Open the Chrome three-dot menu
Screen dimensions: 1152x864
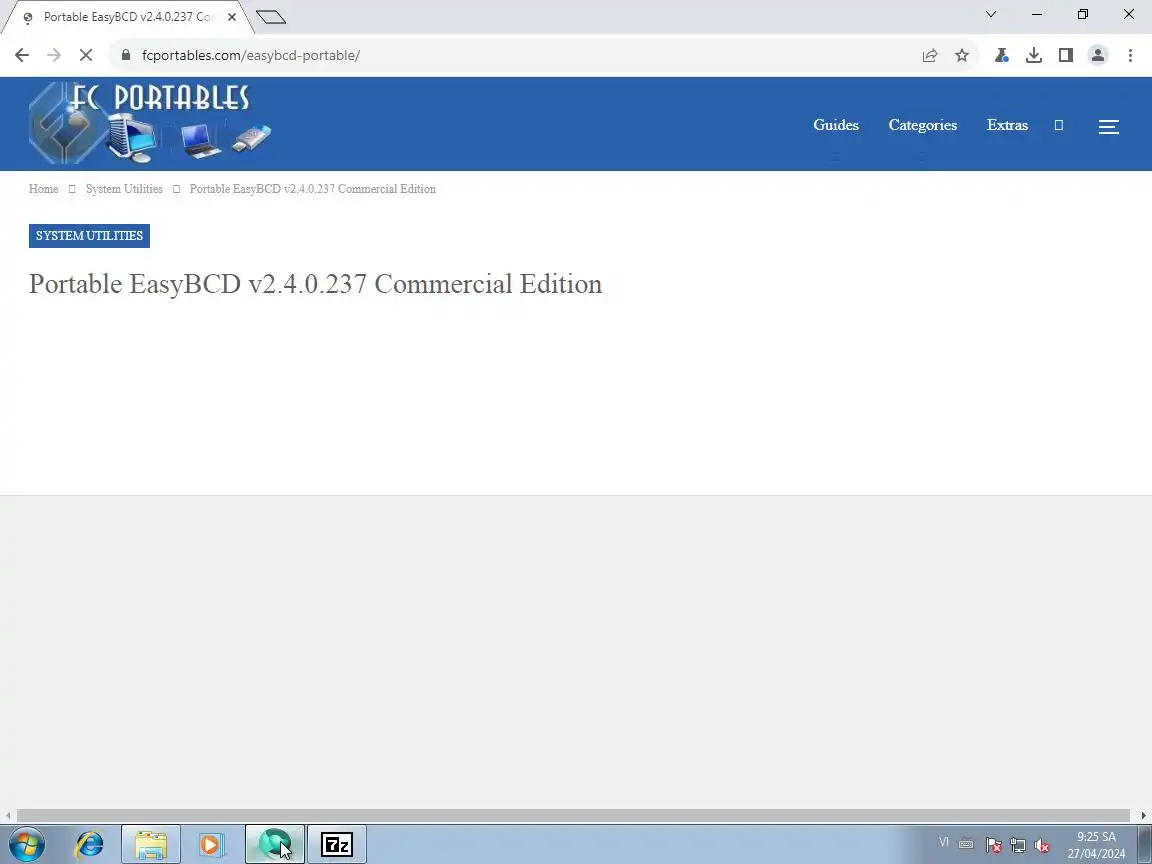(x=1130, y=55)
